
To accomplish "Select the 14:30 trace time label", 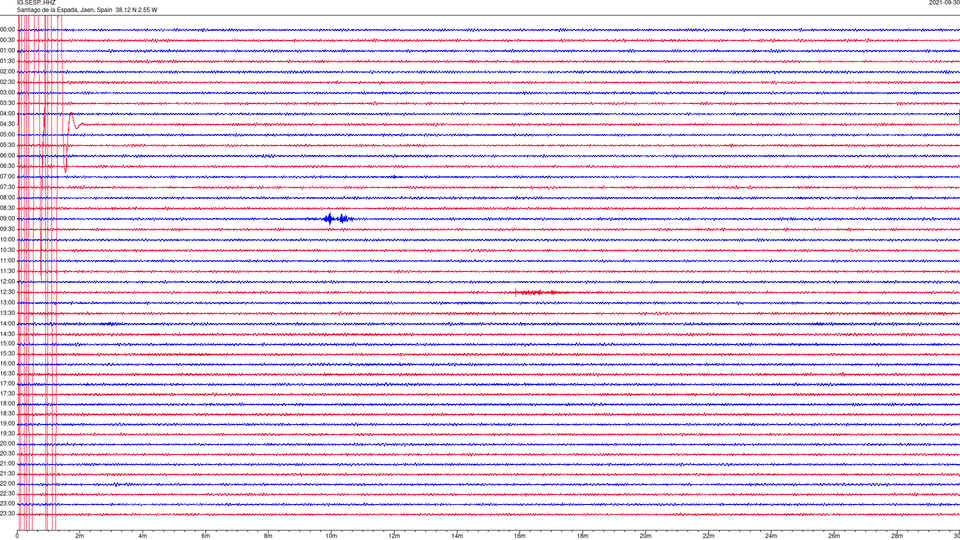I will click(7, 334).
